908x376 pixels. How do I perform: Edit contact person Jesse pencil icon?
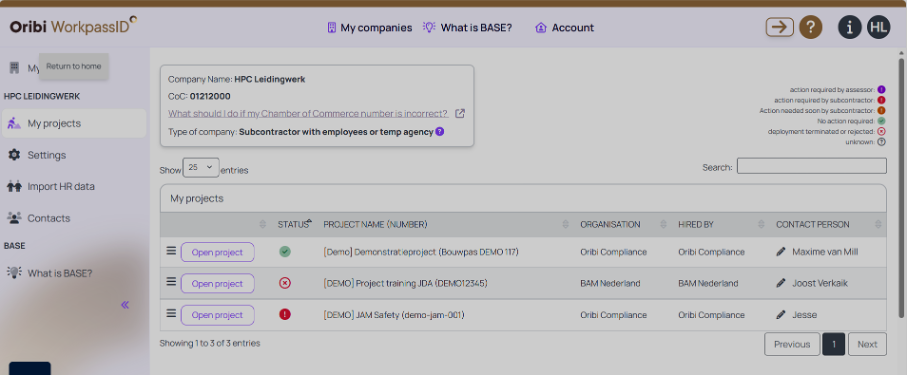tap(781, 315)
